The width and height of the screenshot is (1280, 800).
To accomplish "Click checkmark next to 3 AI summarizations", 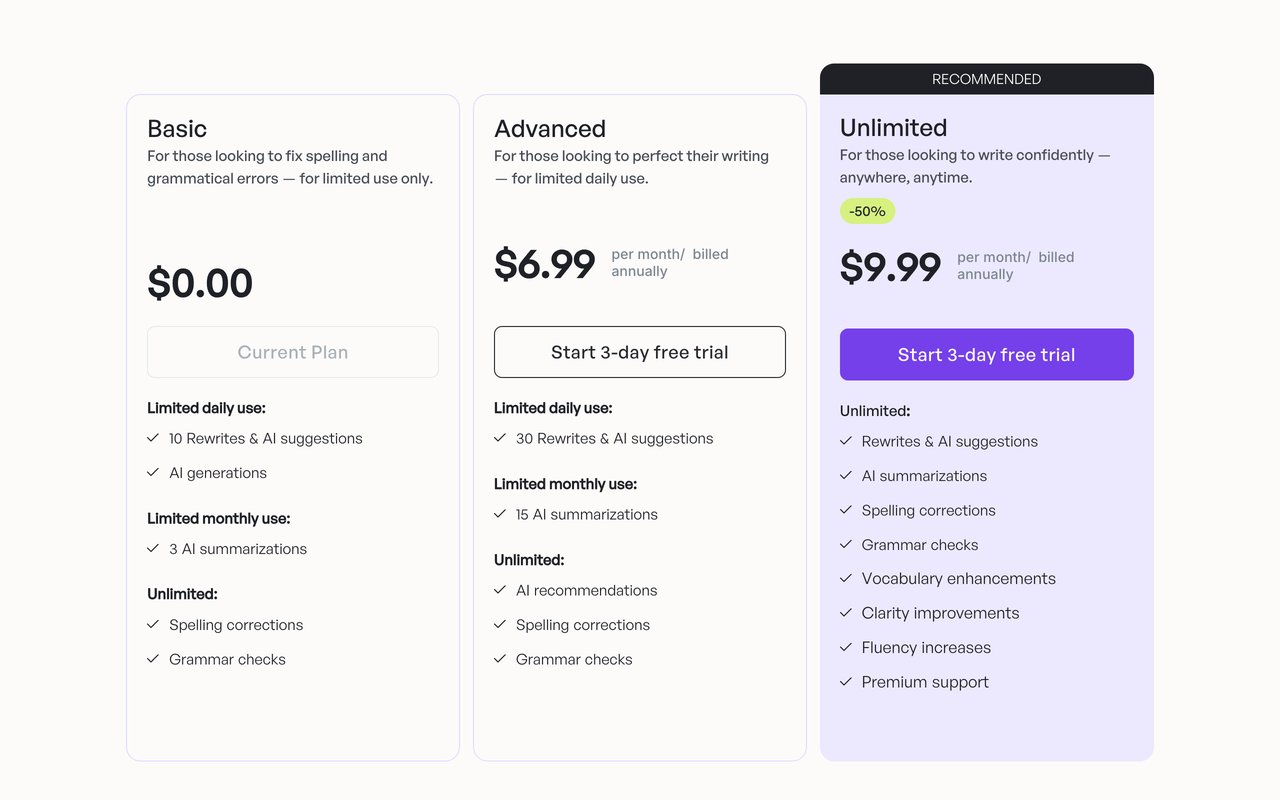I will [x=153, y=548].
